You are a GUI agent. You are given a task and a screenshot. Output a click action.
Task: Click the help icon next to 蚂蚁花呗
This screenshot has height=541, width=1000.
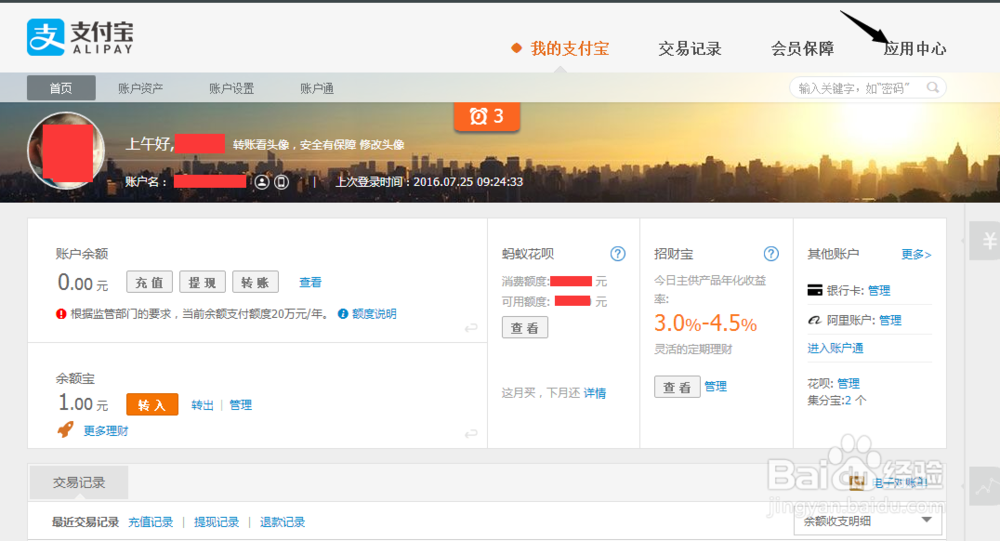[x=618, y=254]
